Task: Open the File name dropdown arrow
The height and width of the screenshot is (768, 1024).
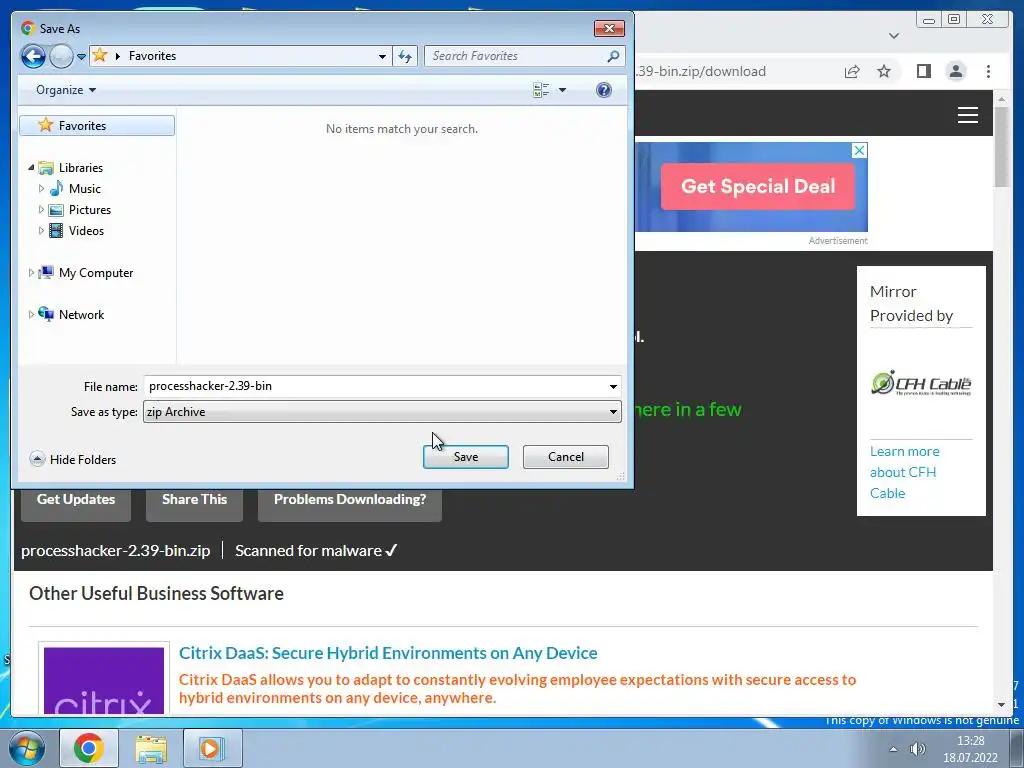Action: pos(613,387)
